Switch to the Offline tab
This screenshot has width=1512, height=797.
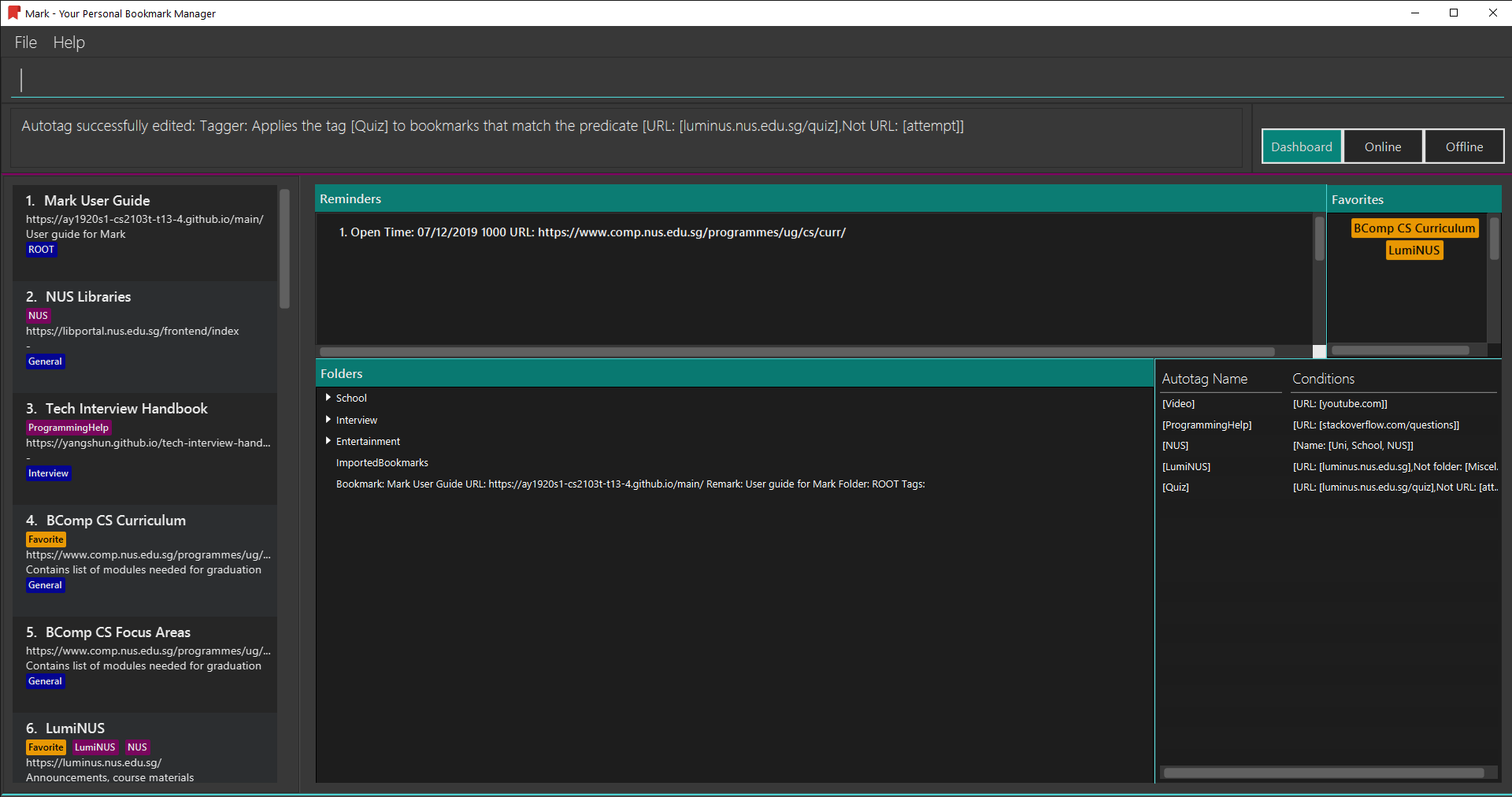click(1464, 146)
